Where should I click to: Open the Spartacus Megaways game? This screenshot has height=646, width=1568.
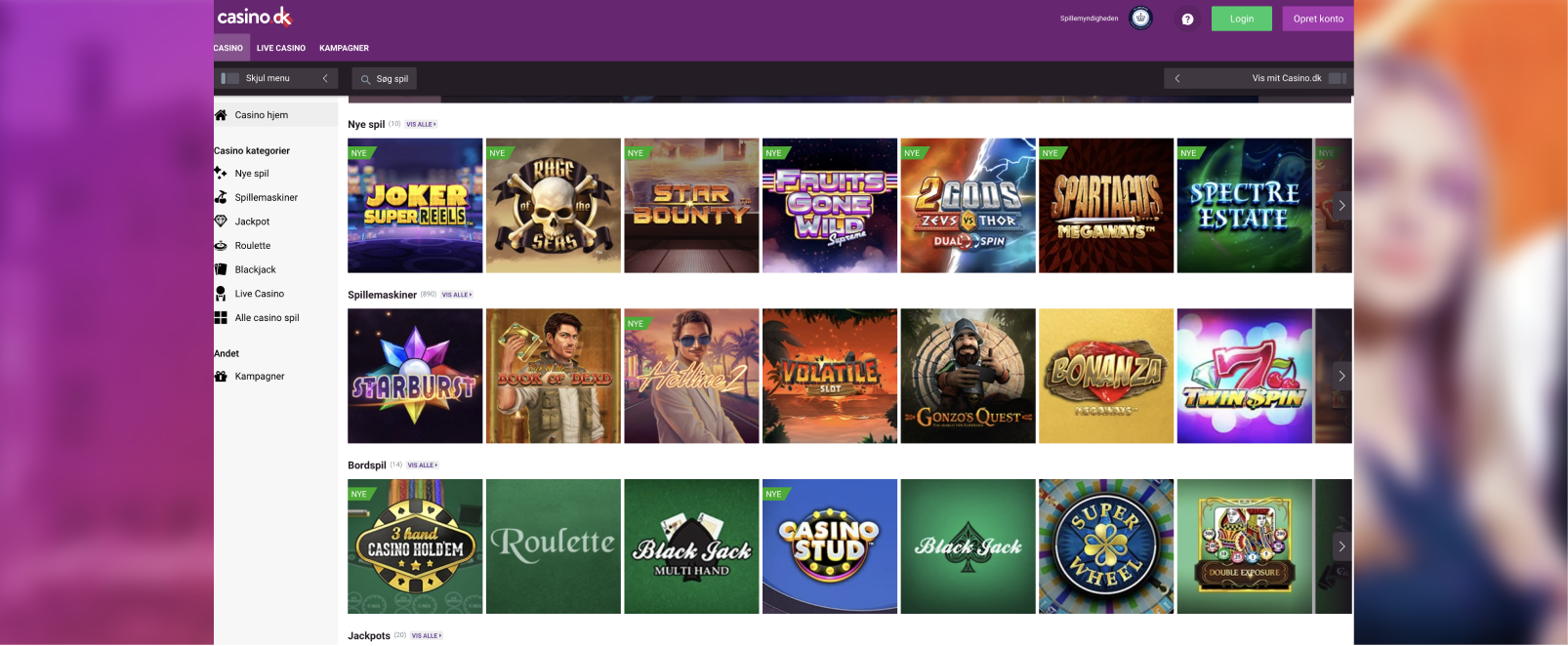click(1106, 206)
